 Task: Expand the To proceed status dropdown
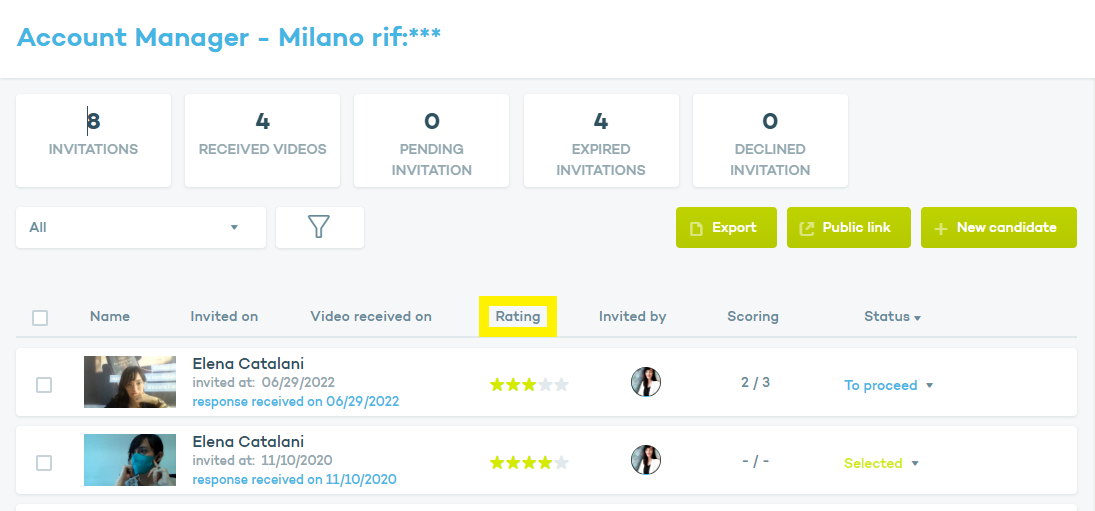point(929,386)
